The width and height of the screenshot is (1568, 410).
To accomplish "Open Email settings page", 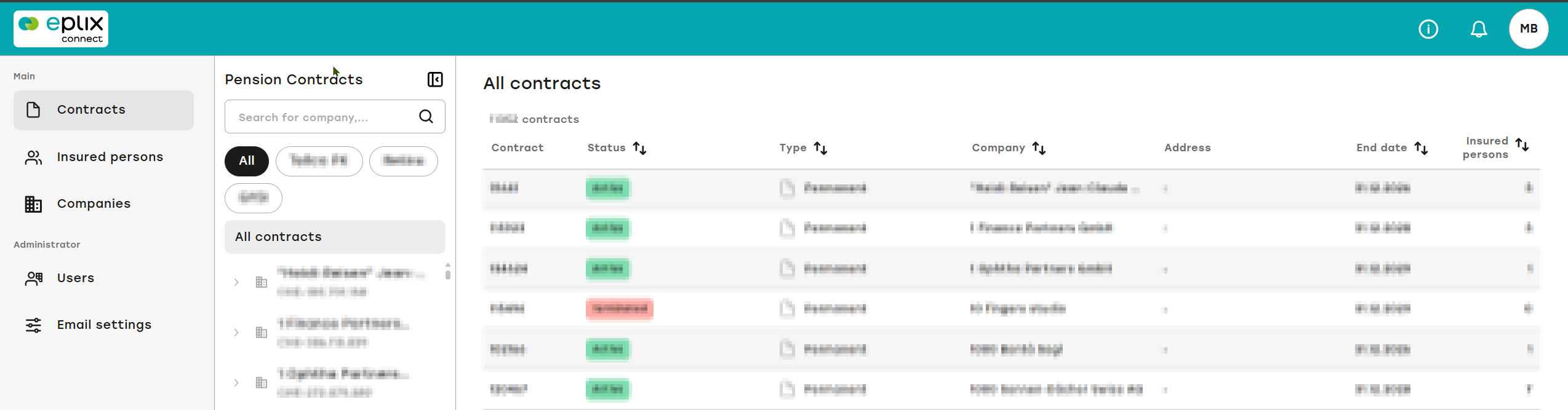I will (x=103, y=325).
